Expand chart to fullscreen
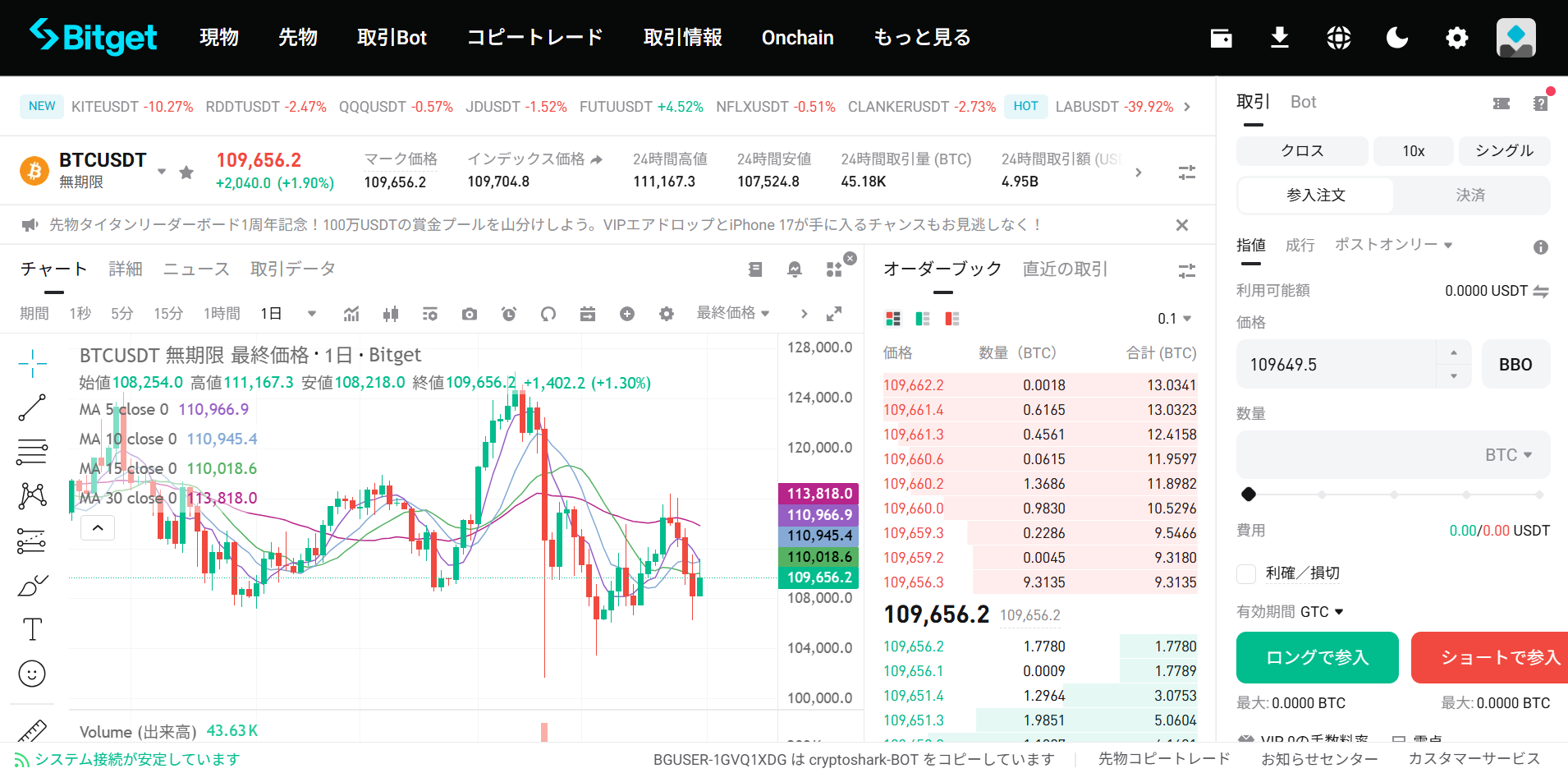The width and height of the screenshot is (1568, 773). [x=834, y=314]
